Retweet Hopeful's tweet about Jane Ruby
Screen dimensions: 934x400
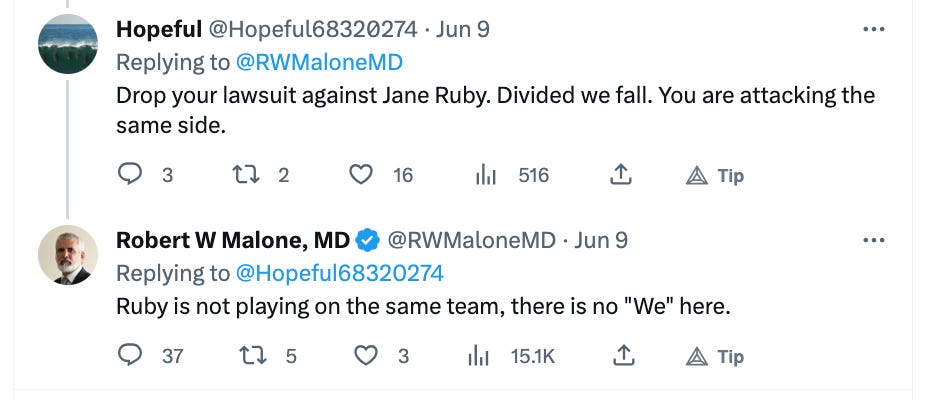tap(243, 175)
